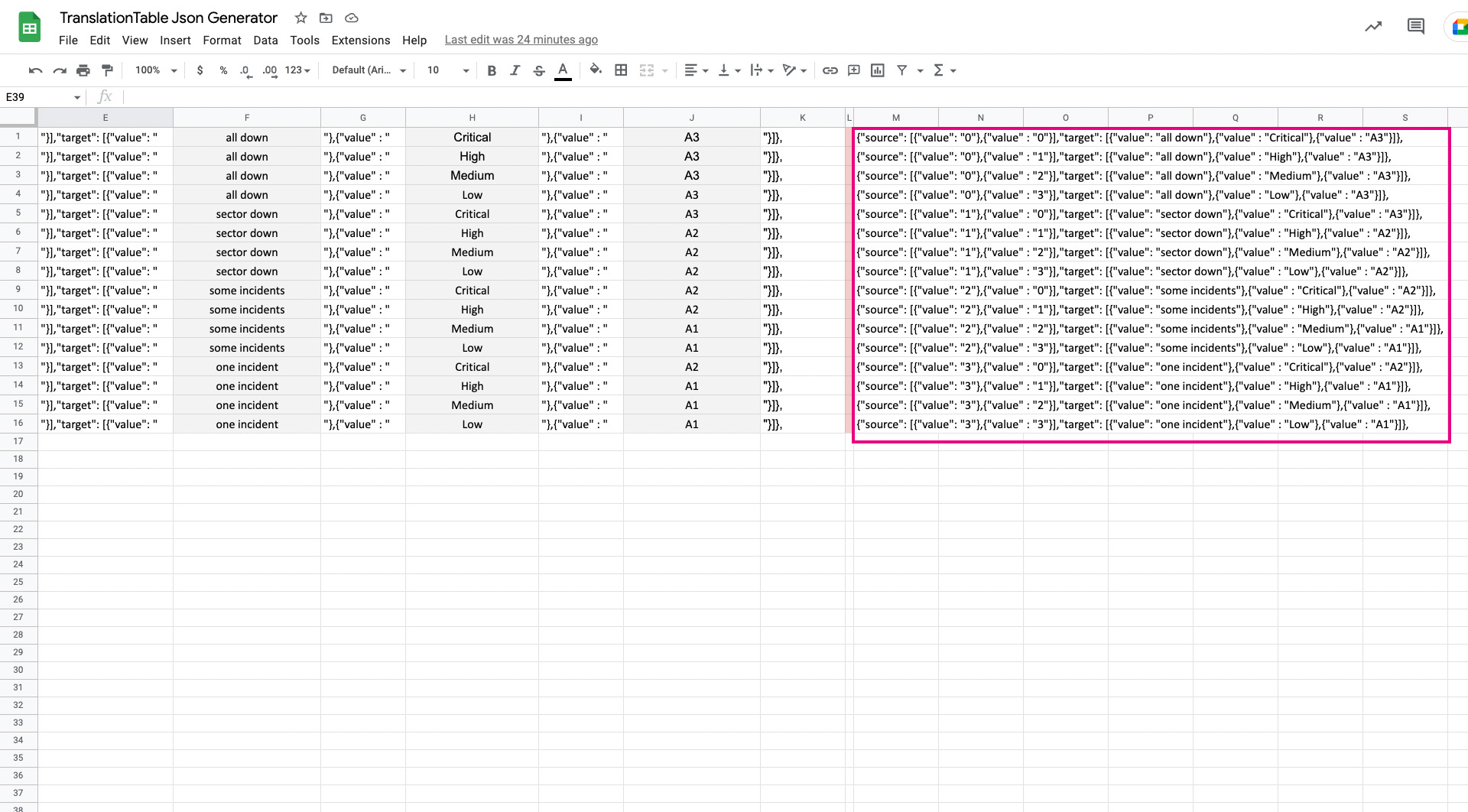1468x812 pixels.
Task: Toggle strikethrough formatting
Action: pos(539,70)
